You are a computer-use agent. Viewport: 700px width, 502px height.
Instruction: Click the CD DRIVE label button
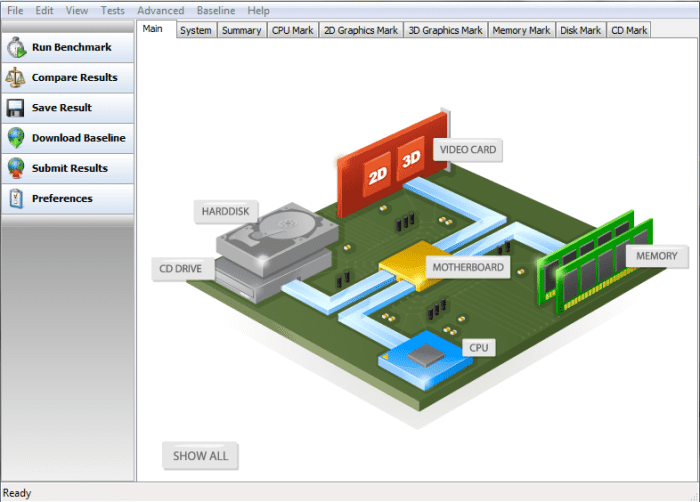click(181, 269)
